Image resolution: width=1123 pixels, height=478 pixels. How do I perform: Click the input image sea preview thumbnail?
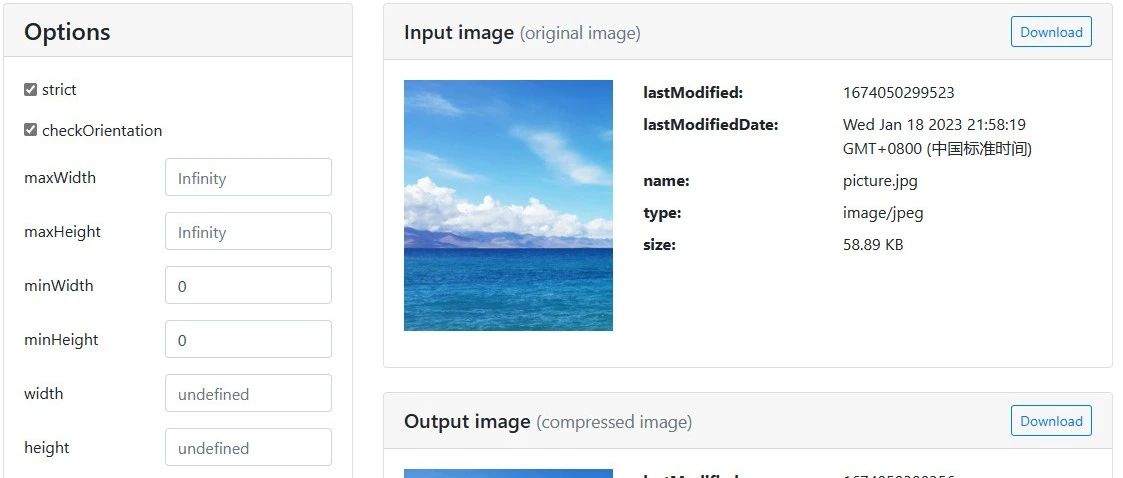tap(508, 205)
